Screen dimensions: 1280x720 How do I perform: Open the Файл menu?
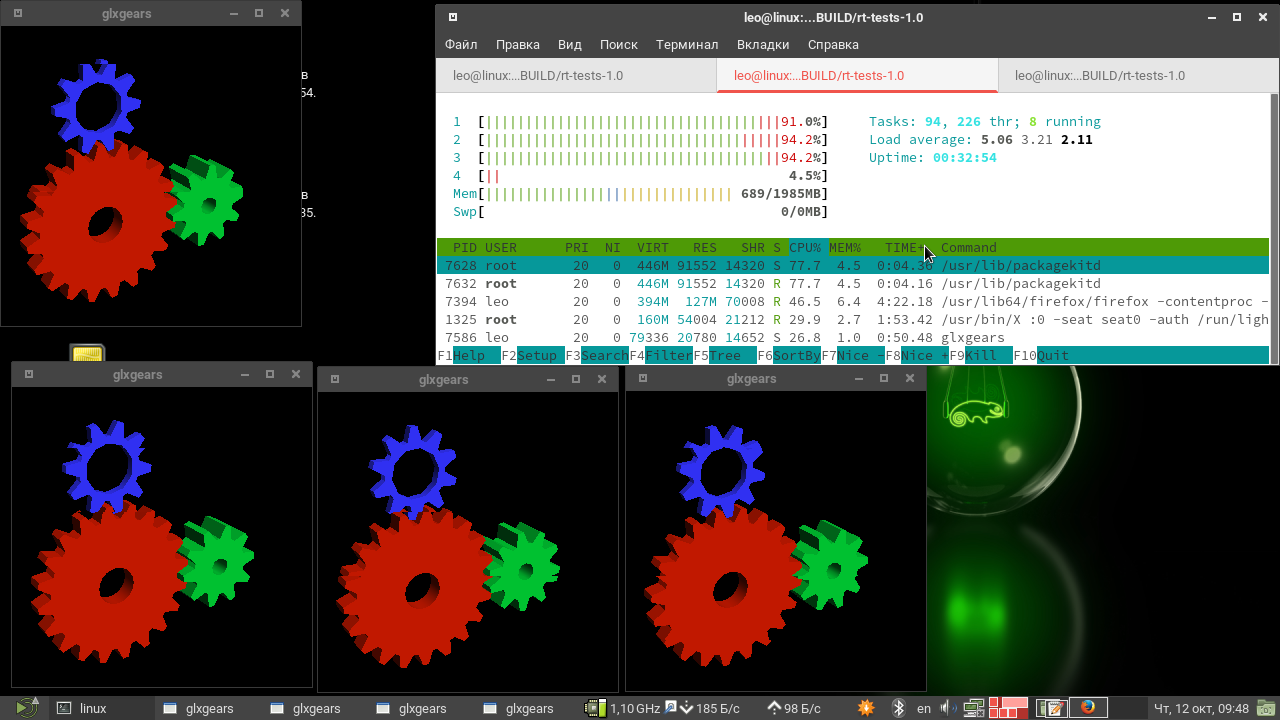coord(461,44)
